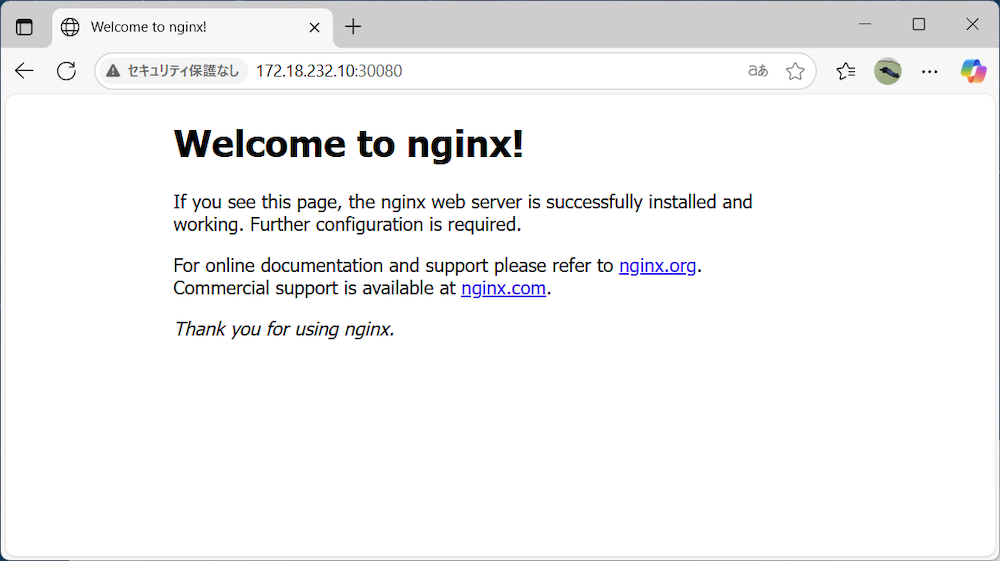Follow the nginx.com link
This screenshot has width=1000, height=561.
coord(503,288)
